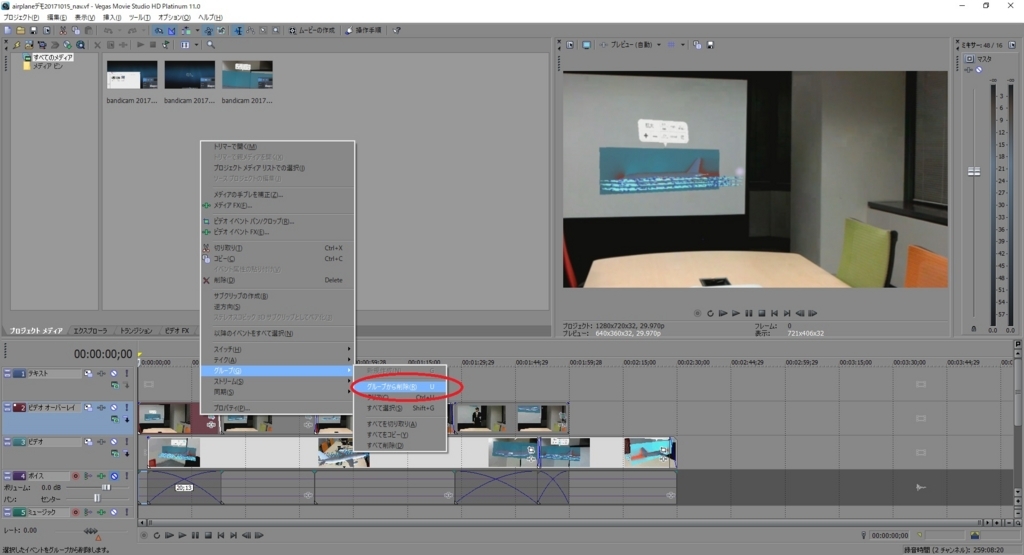Choose すべて選択(S) in Group submenu
Viewport: 1024px width, 555px height.
(x=400, y=408)
